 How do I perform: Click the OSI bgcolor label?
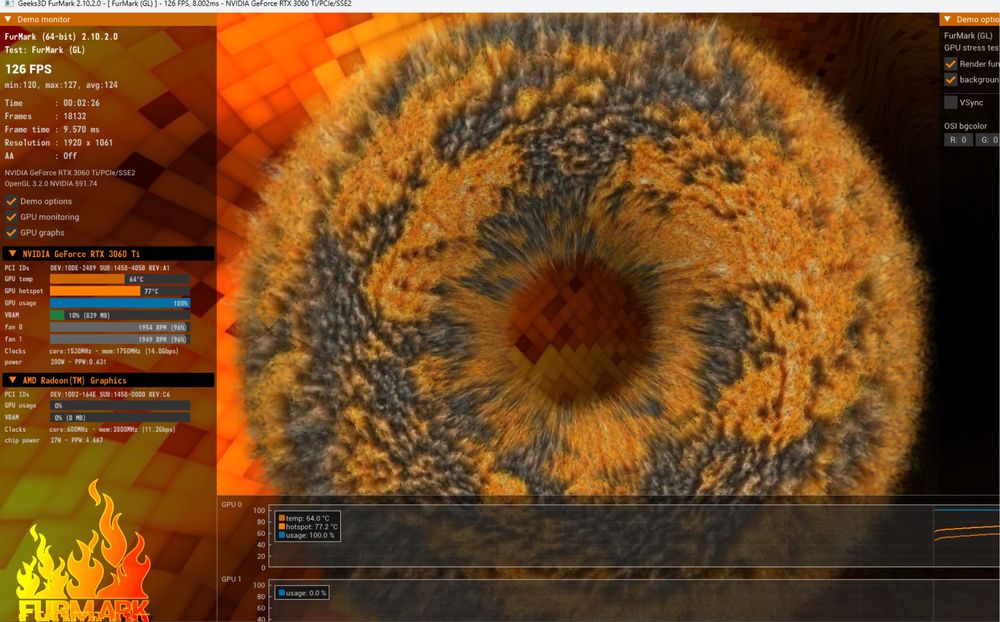[x=966, y=126]
